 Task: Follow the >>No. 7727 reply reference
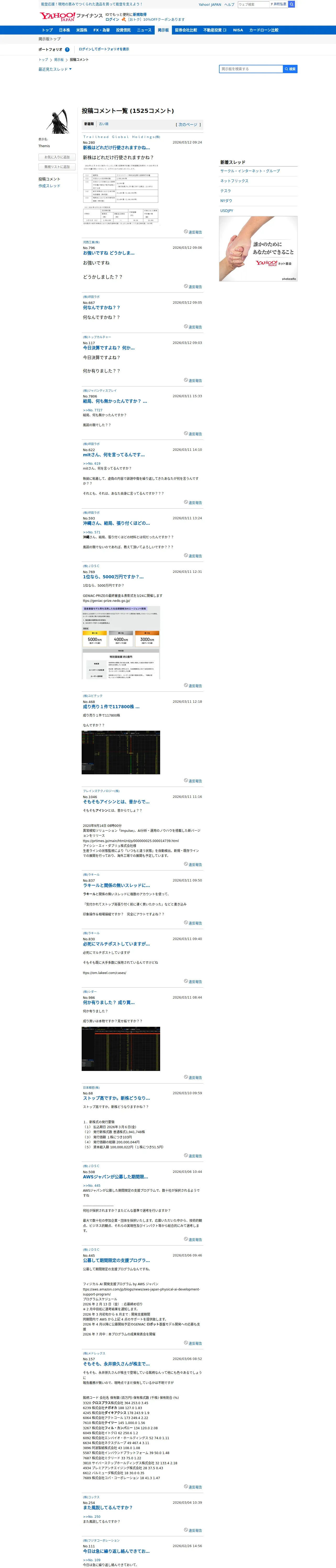[x=93, y=410]
